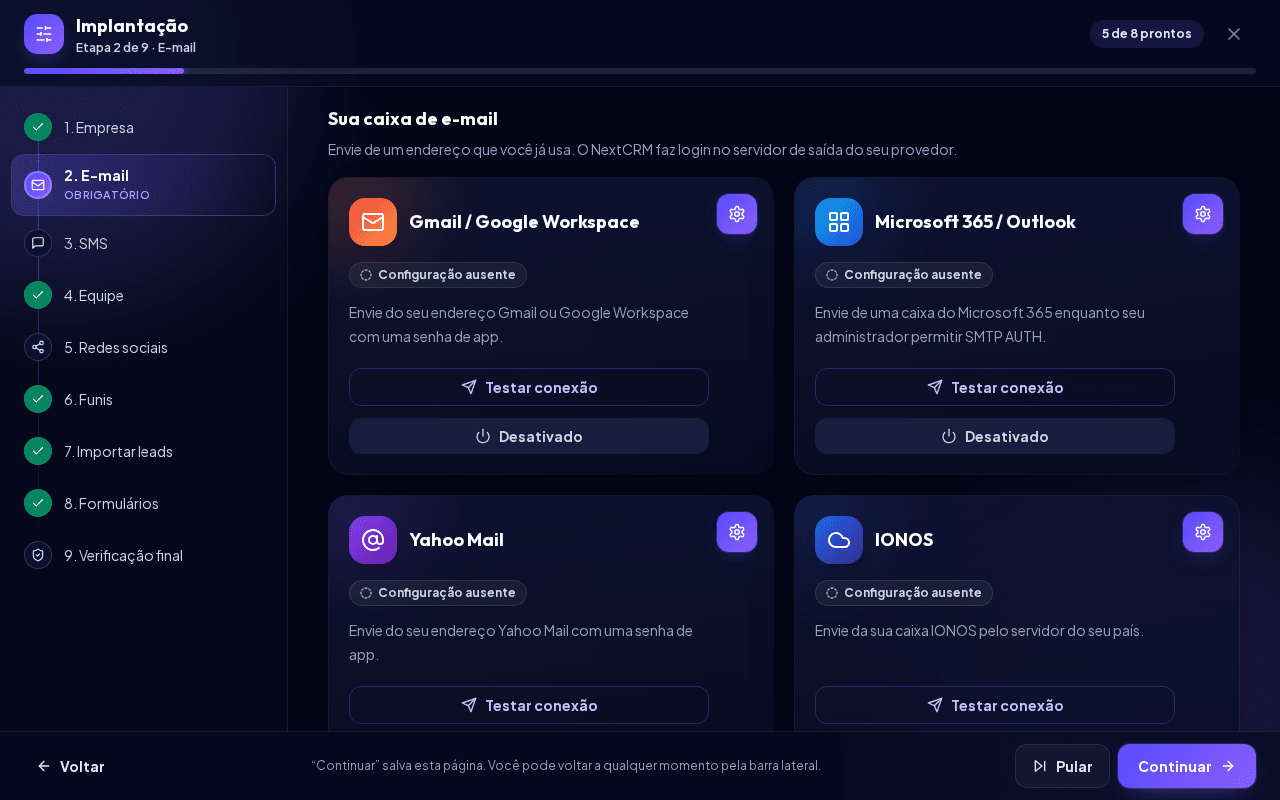This screenshot has width=1280, height=800.
Task: Go to step 1. Empresa
Action: pyautogui.click(x=143, y=127)
